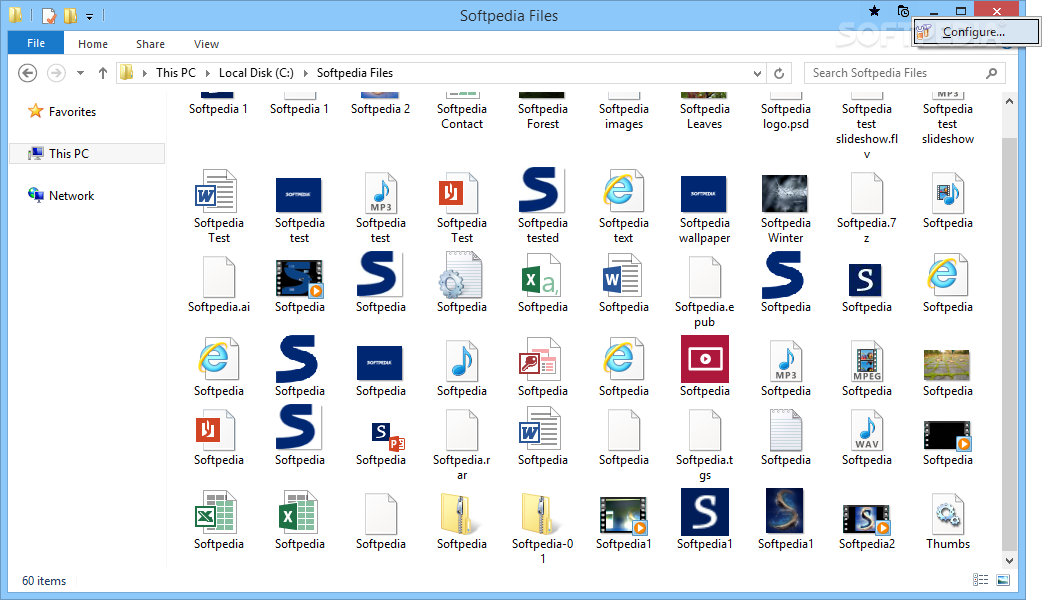The height and width of the screenshot is (600, 1042).
Task: Select the Softpedia test slideshow.flv file
Action: click(867, 128)
